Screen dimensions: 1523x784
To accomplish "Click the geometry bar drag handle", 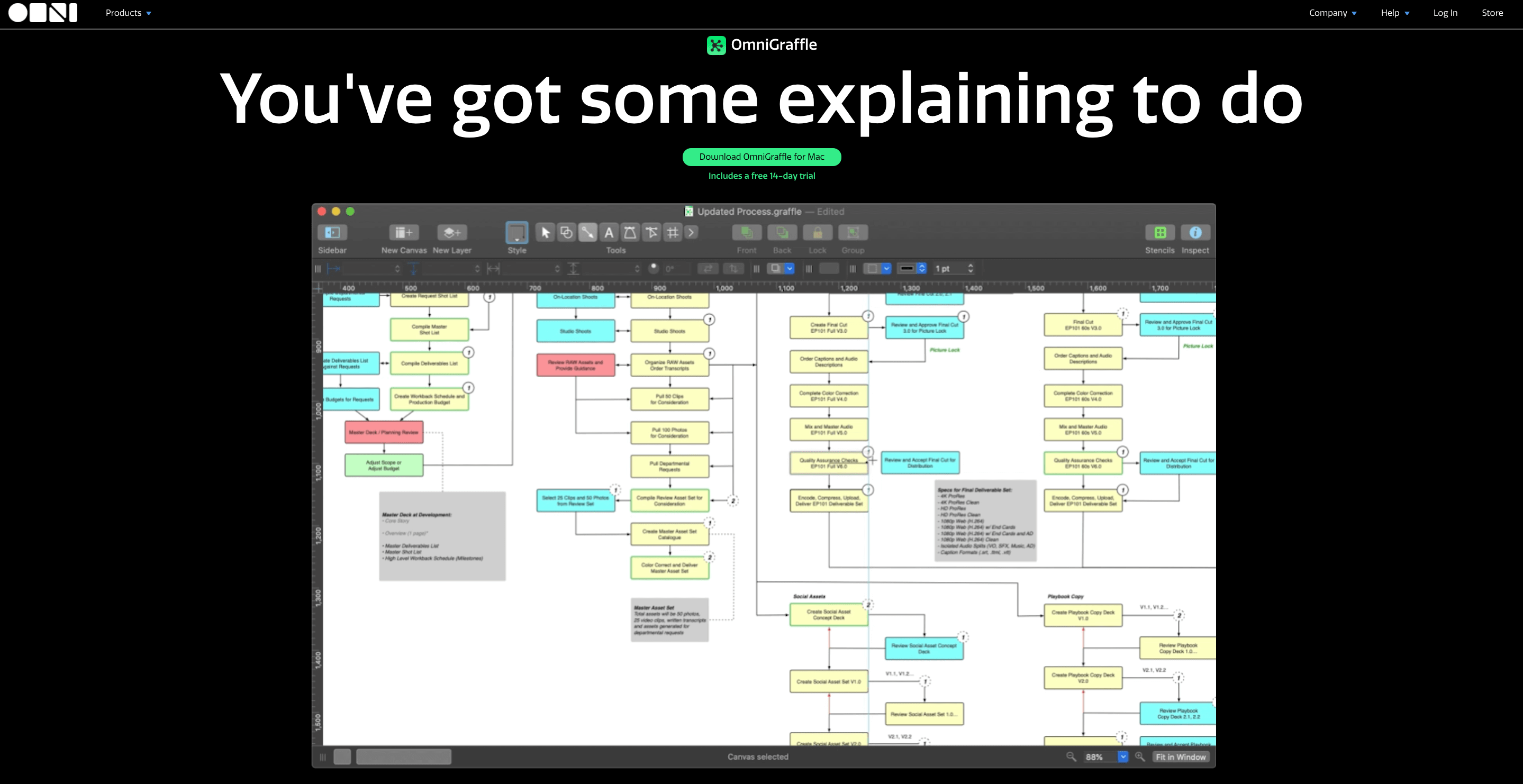I will pyautogui.click(x=318, y=268).
